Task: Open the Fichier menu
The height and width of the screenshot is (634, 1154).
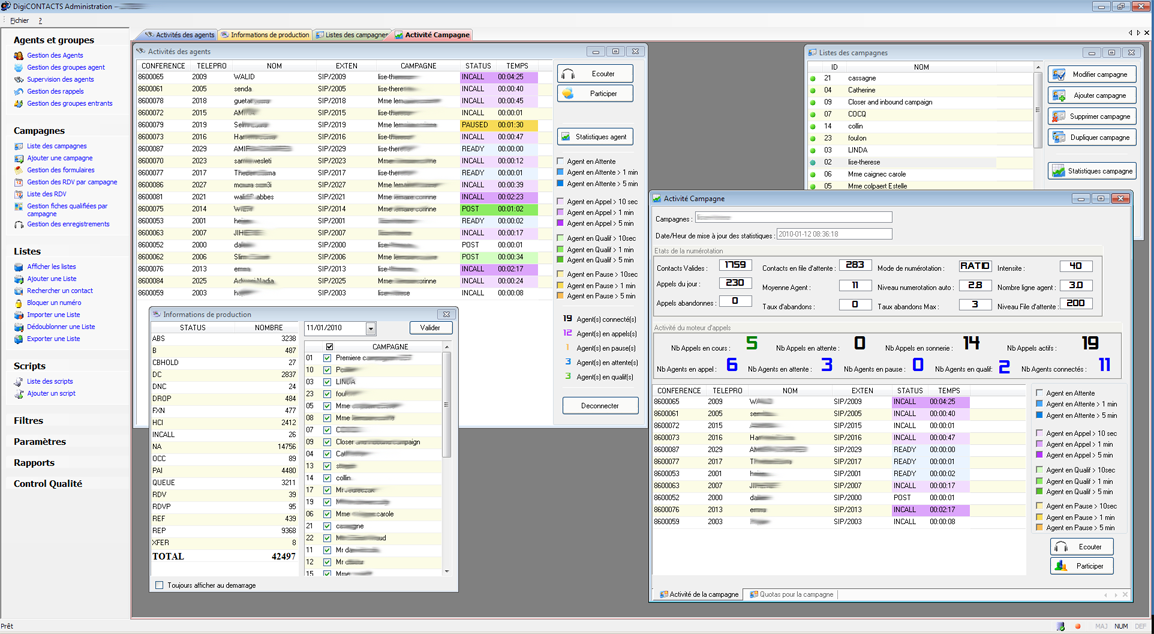Action: (x=19, y=20)
